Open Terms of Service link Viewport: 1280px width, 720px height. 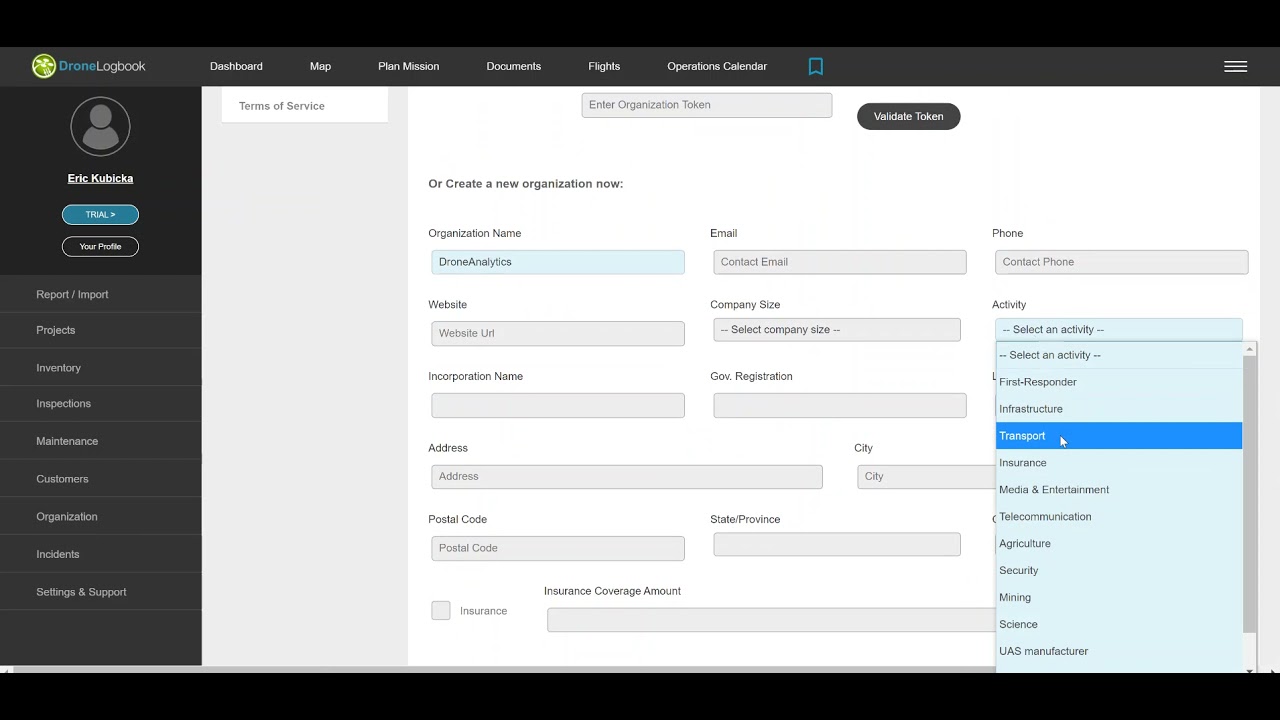[282, 106]
